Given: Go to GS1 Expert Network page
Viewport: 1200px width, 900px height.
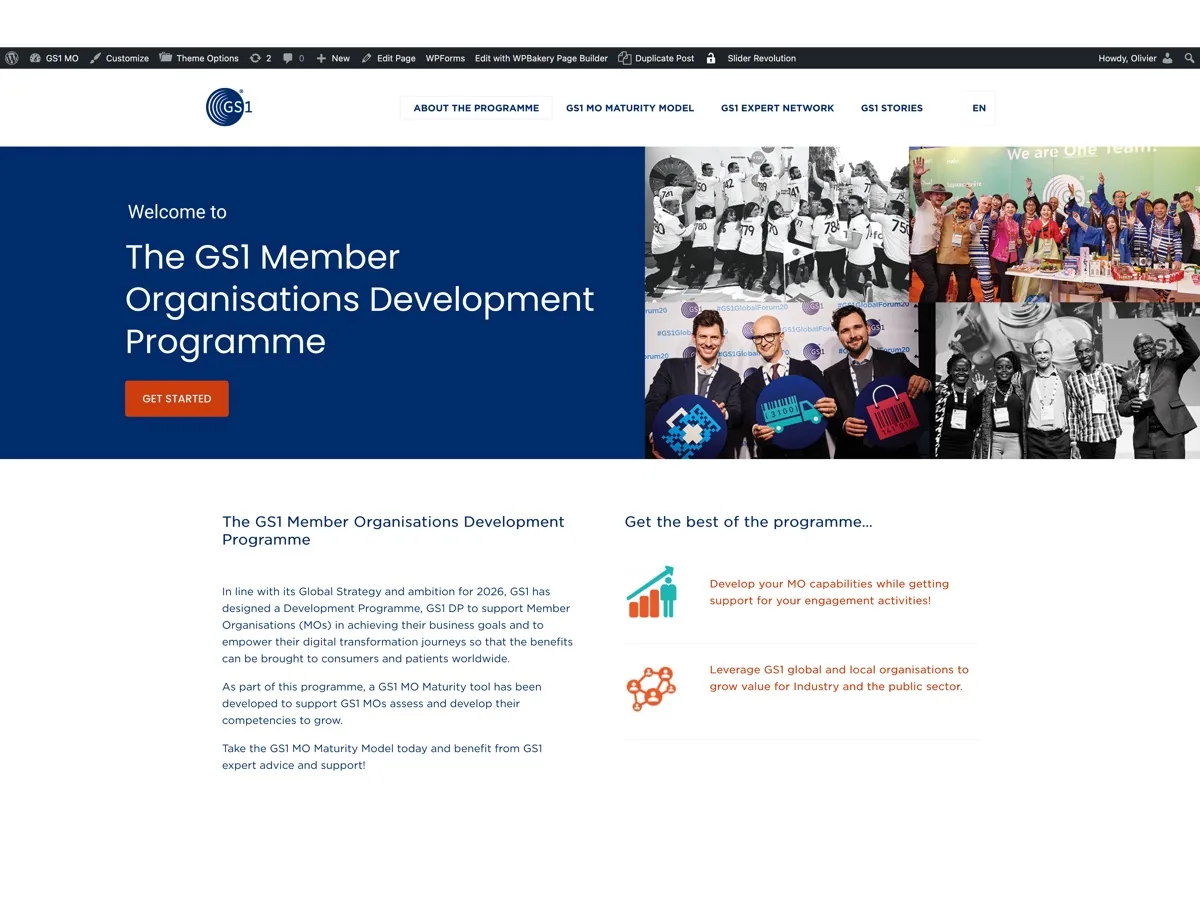Looking at the screenshot, I should click(x=777, y=108).
